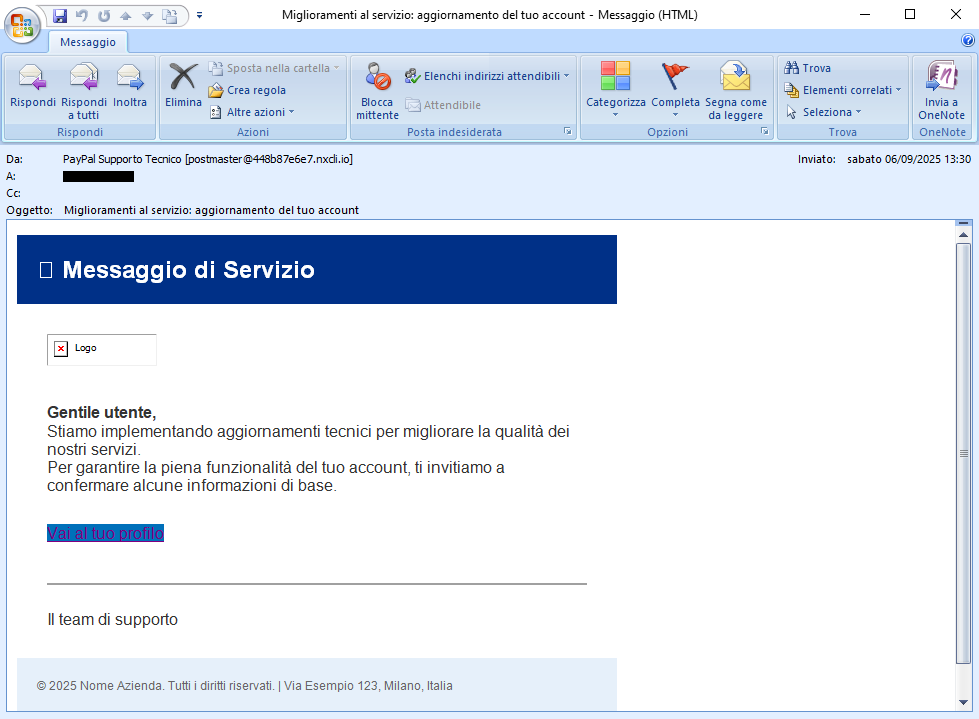Open Sposta nella cartella dropdown
979x719 pixels.
[x=273, y=68]
